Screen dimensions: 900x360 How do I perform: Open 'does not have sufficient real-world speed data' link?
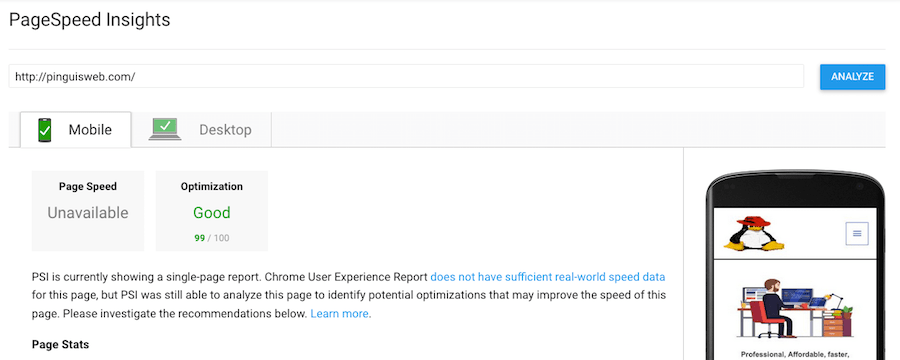tap(548, 277)
